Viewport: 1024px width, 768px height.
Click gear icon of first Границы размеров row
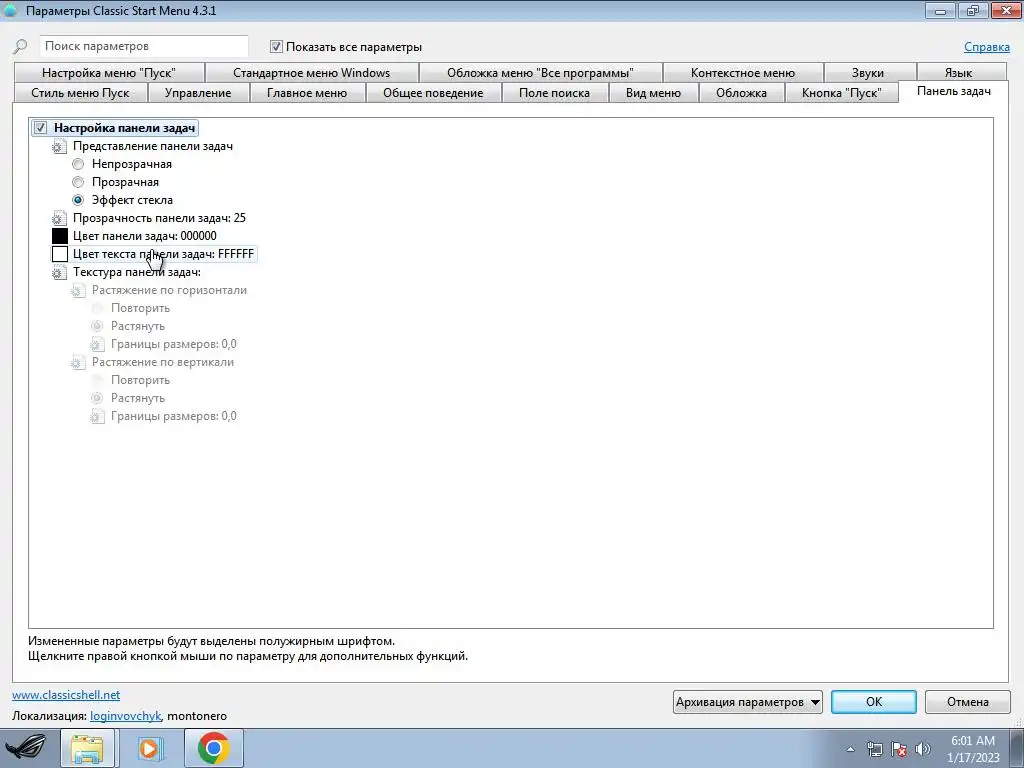(x=97, y=344)
